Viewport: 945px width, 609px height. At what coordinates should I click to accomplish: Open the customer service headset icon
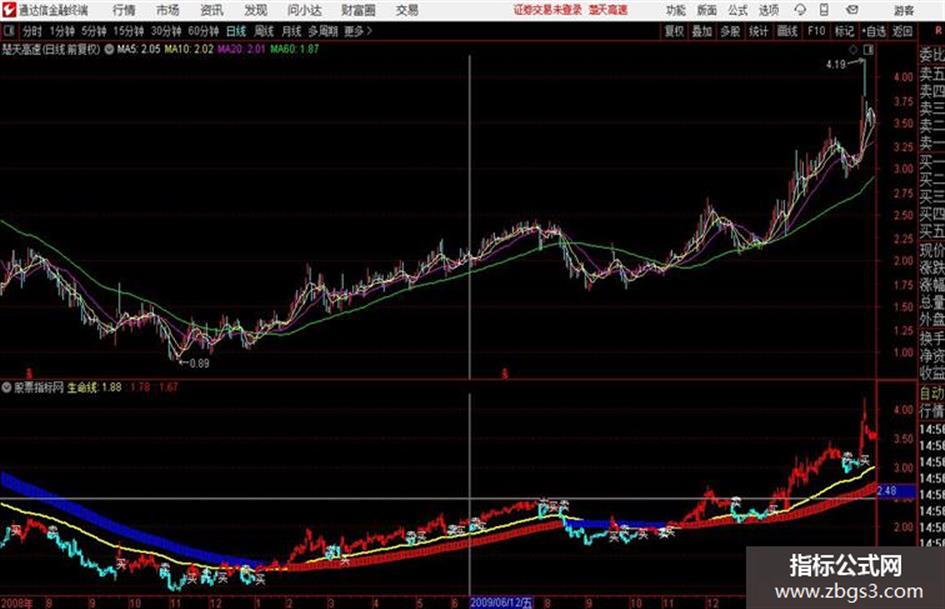800,10
